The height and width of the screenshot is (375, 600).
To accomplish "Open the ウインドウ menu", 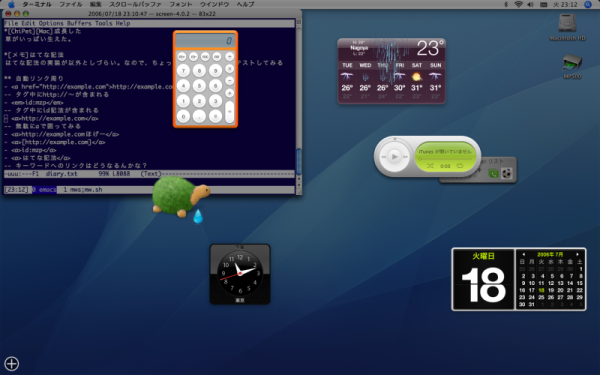I will click(214, 4).
